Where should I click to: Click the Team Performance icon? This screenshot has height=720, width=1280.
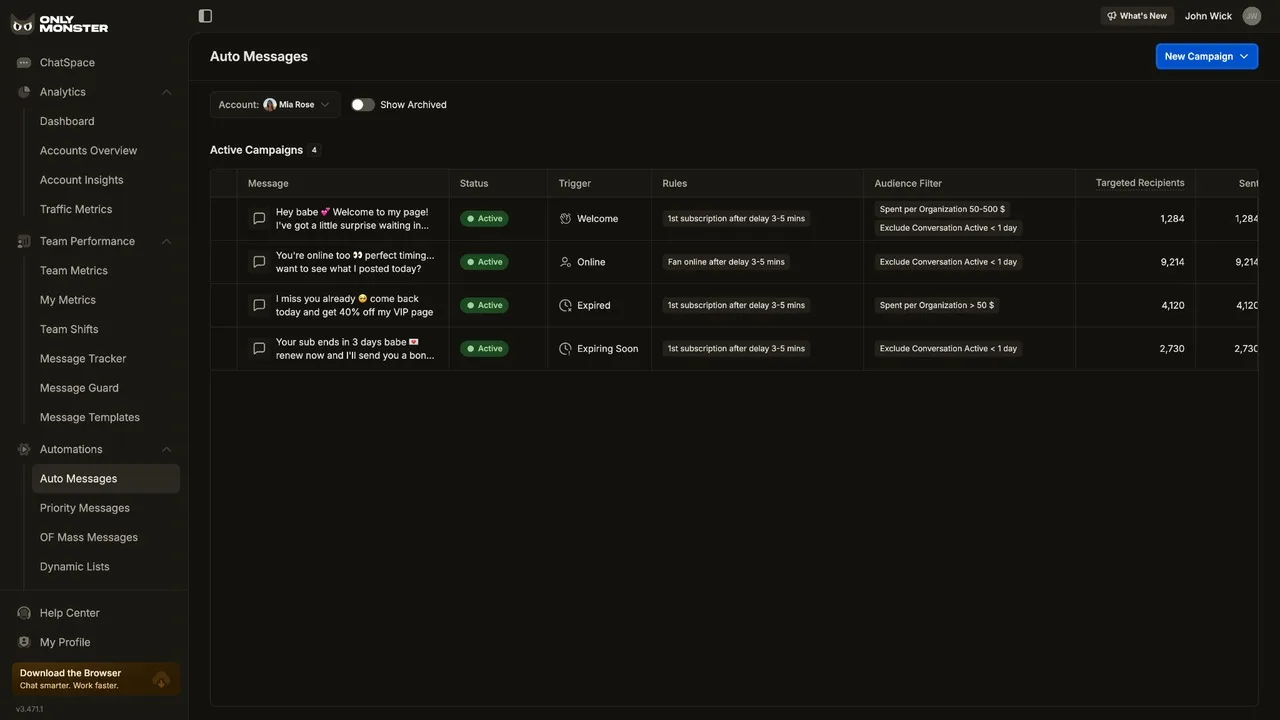coord(24,241)
